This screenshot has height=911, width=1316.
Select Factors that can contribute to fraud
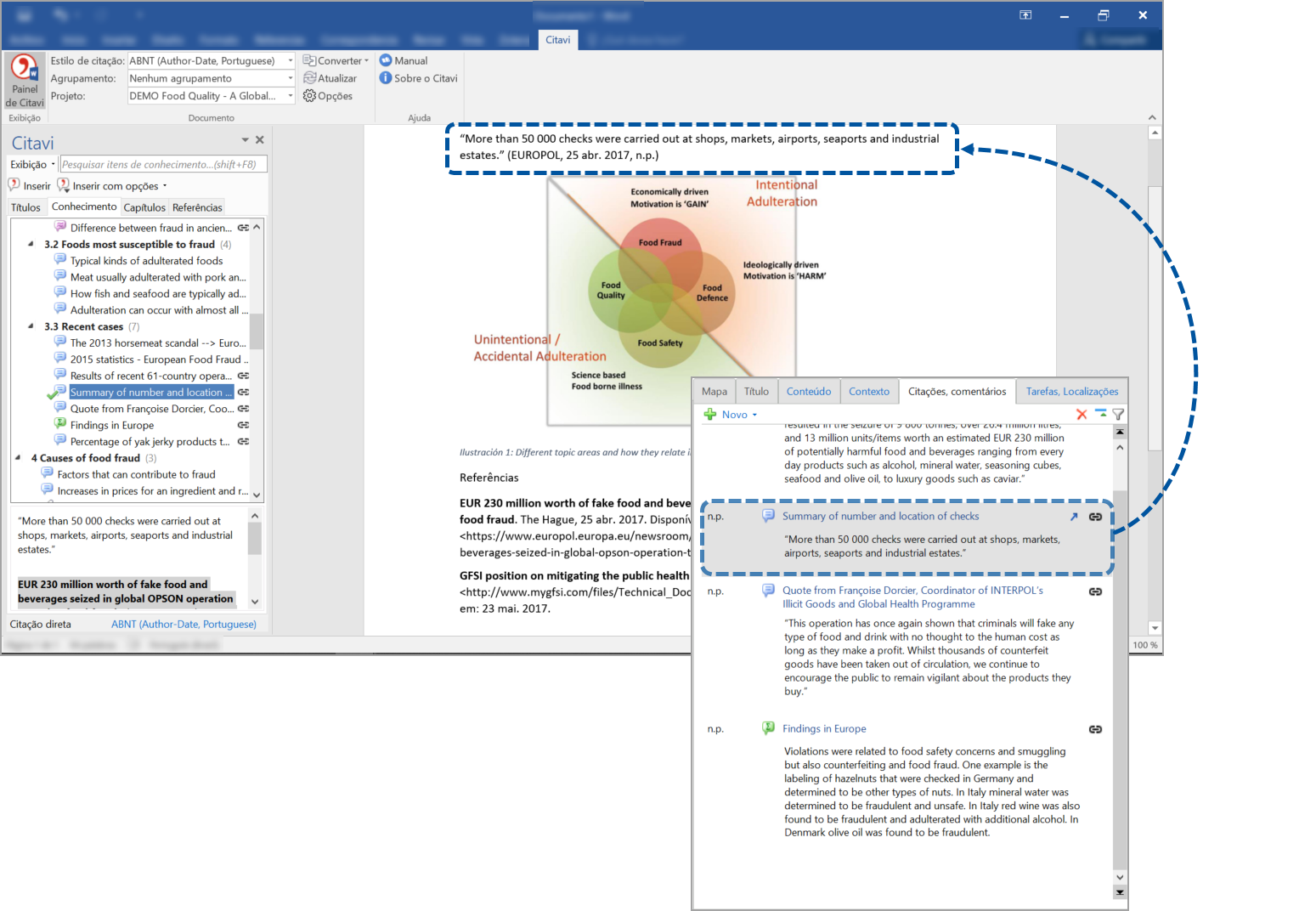point(136,474)
